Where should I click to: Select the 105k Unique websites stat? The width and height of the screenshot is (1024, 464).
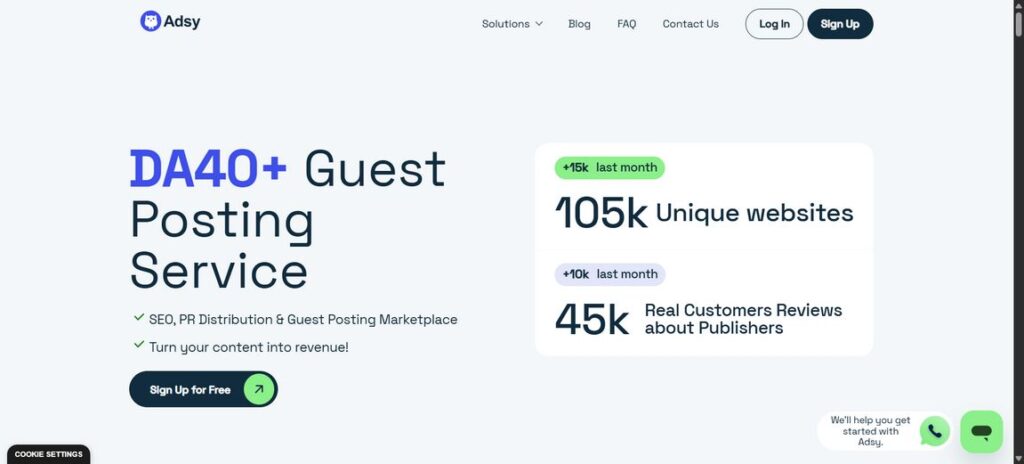pos(704,213)
